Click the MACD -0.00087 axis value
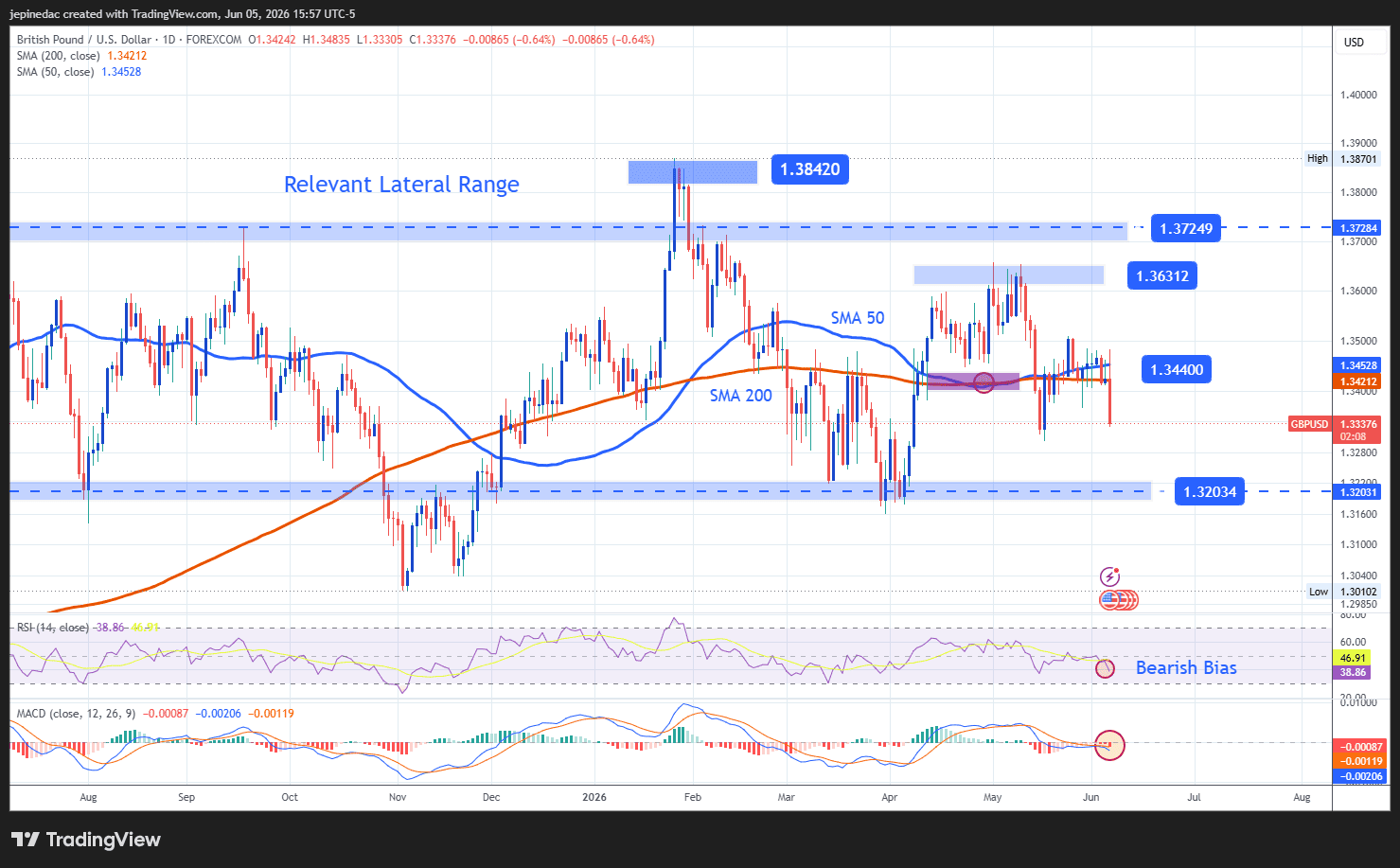 1358,747
